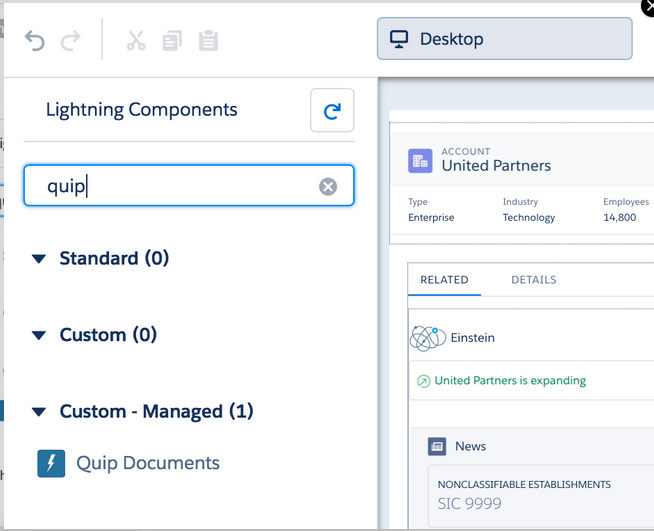Viewport: 654px width, 531px height.
Task: Select the cut scissors icon
Action: point(136,40)
